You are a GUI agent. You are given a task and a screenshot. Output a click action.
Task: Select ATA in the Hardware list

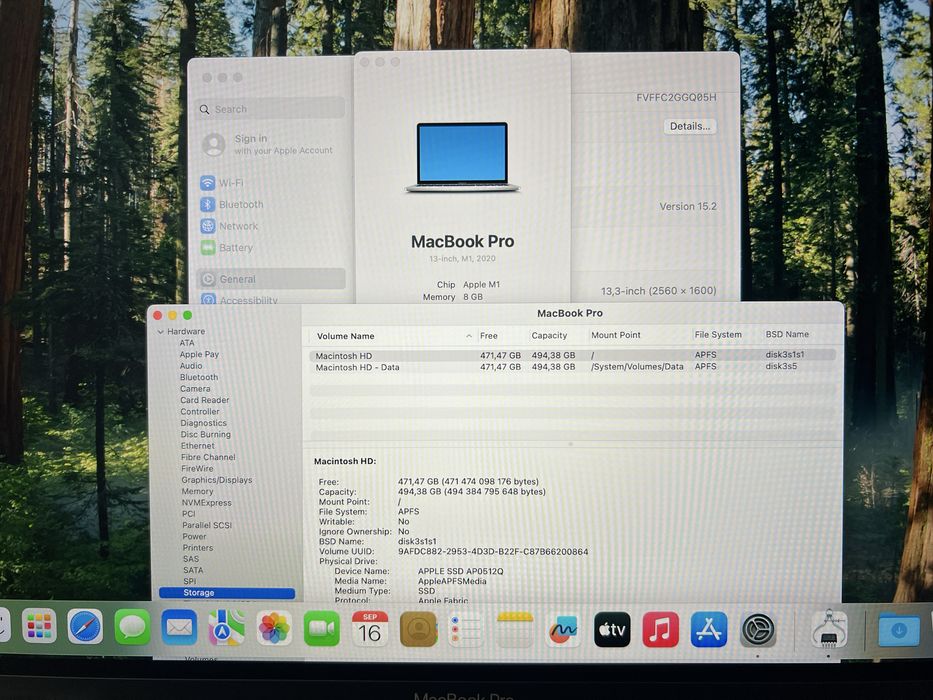click(187, 343)
